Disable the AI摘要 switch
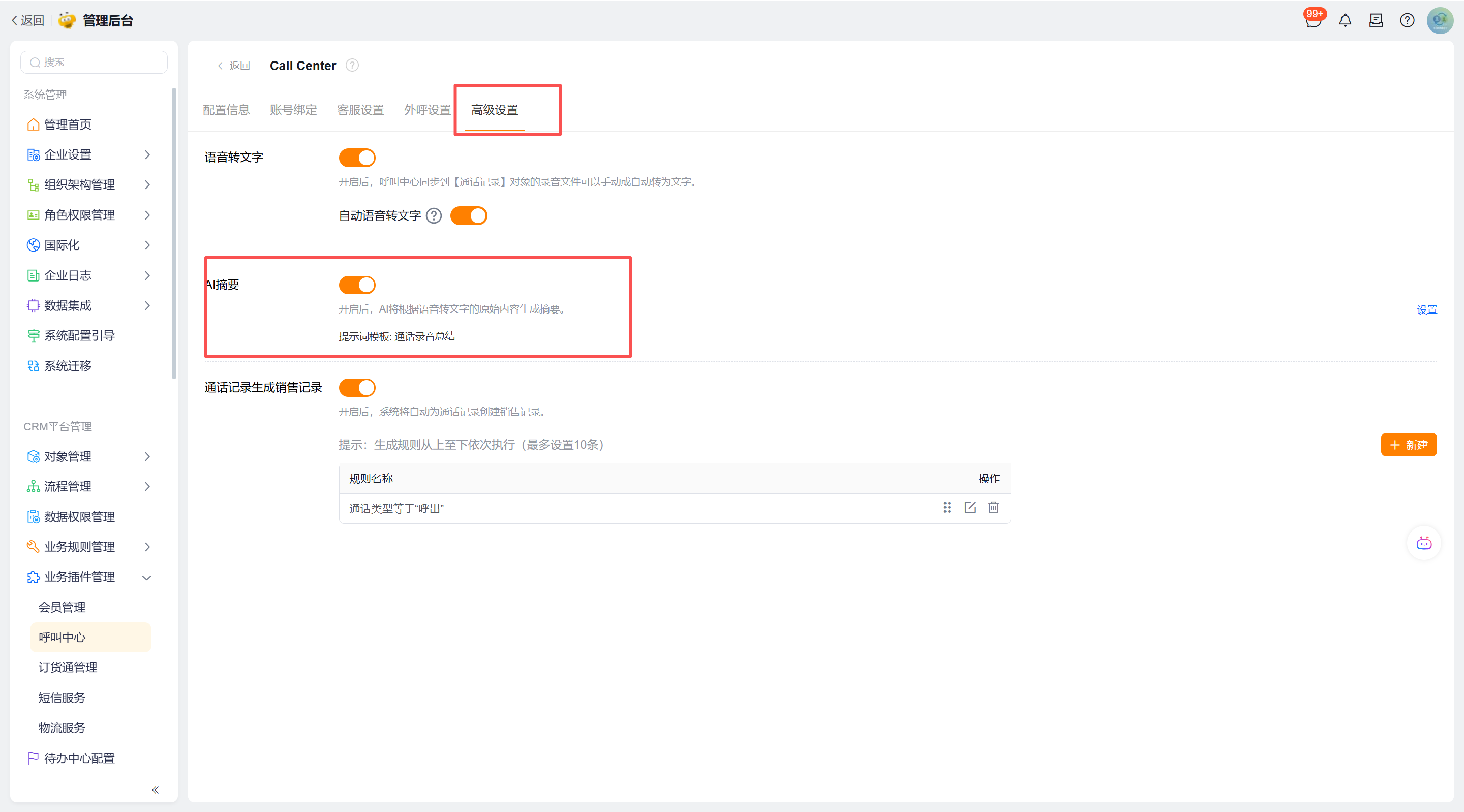Viewport: 1464px width, 812px height. pos(357,285)
